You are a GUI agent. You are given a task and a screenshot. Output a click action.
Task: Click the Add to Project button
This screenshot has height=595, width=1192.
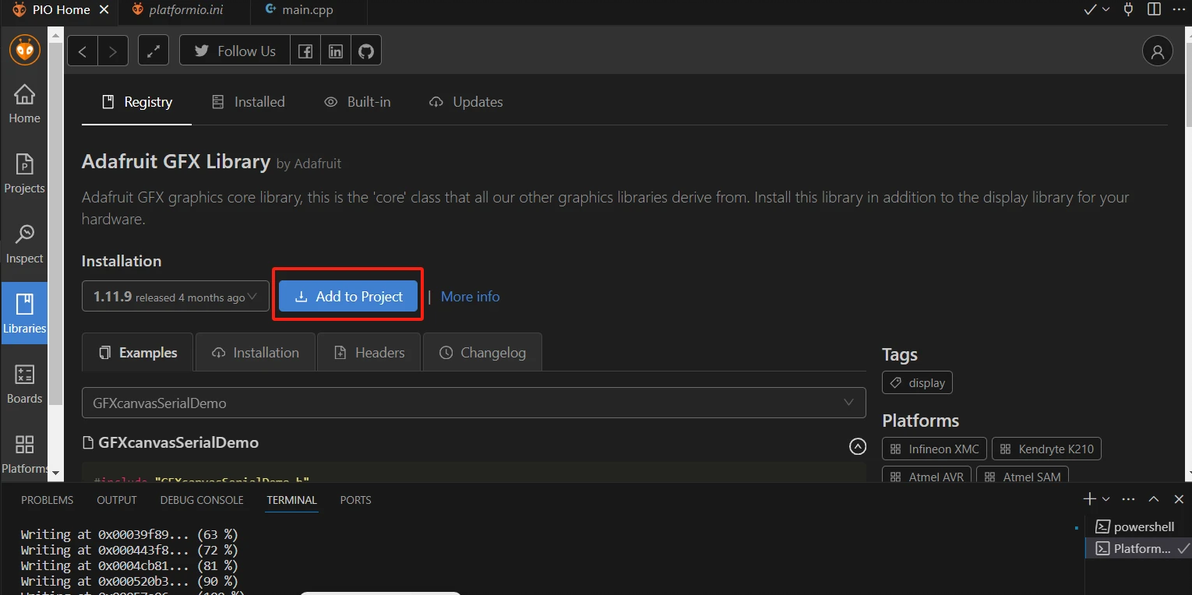(348, 296)
